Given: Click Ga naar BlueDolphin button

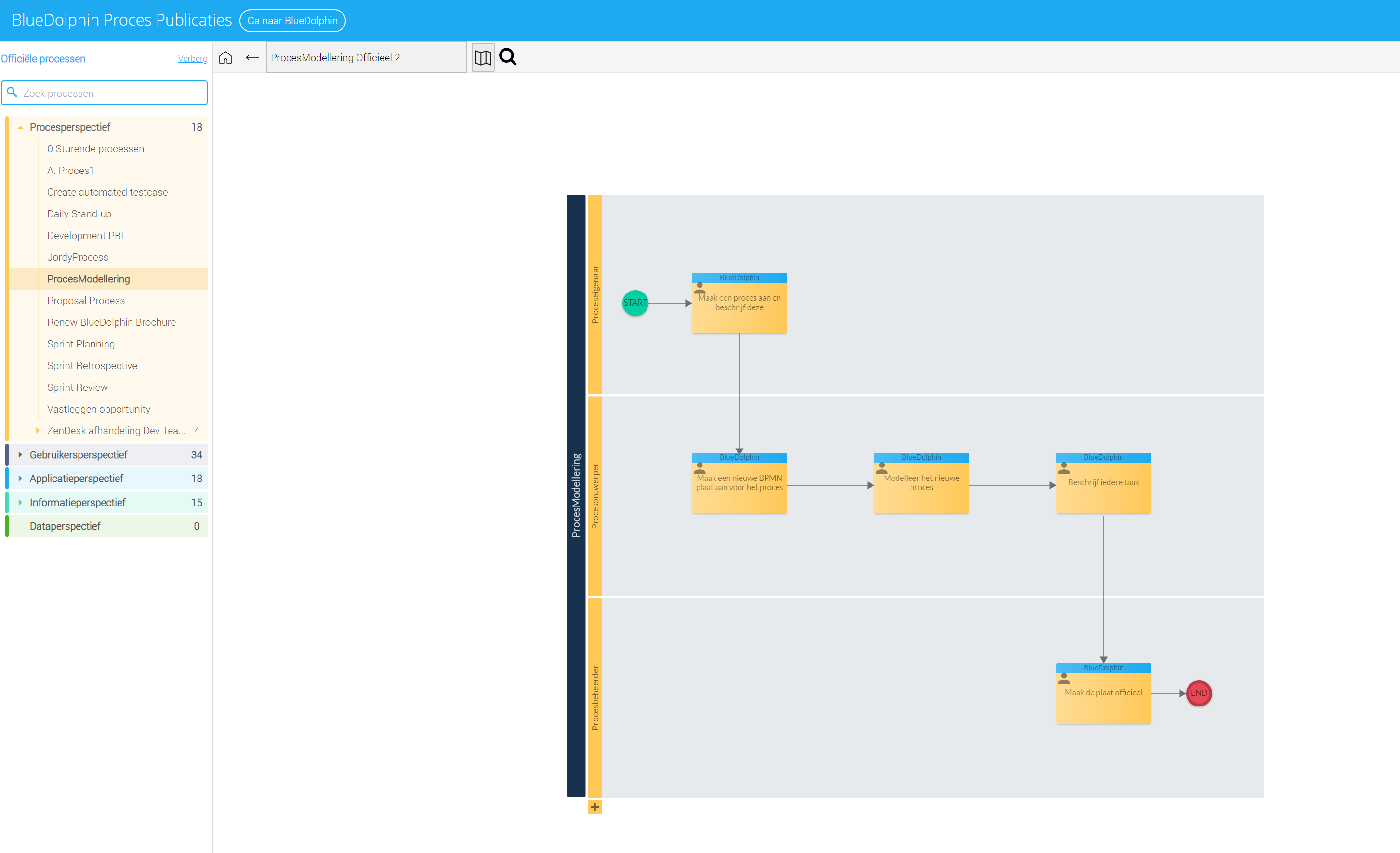Looking at the screenshot, I should click(x=292, y=20).
